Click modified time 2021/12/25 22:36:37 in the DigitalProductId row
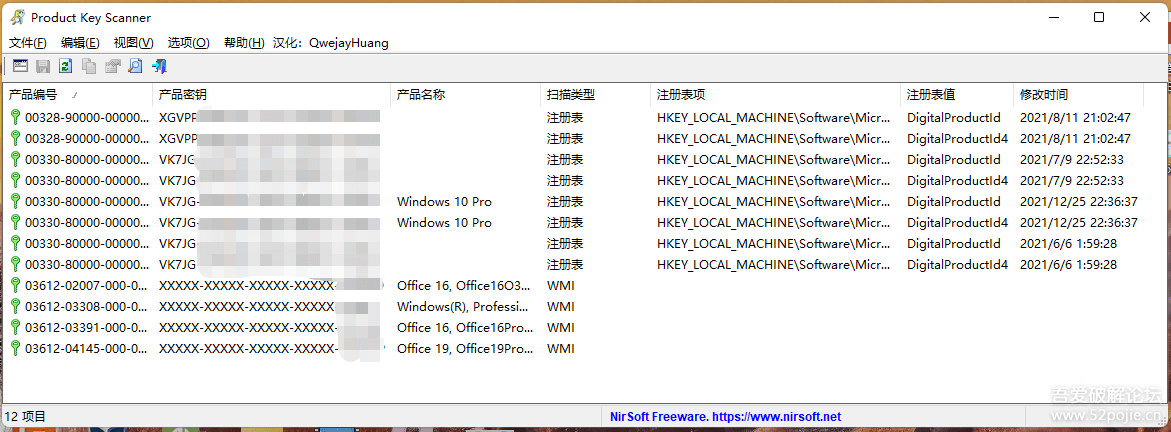This screenshot has height=432, width=1171. 1079,202
